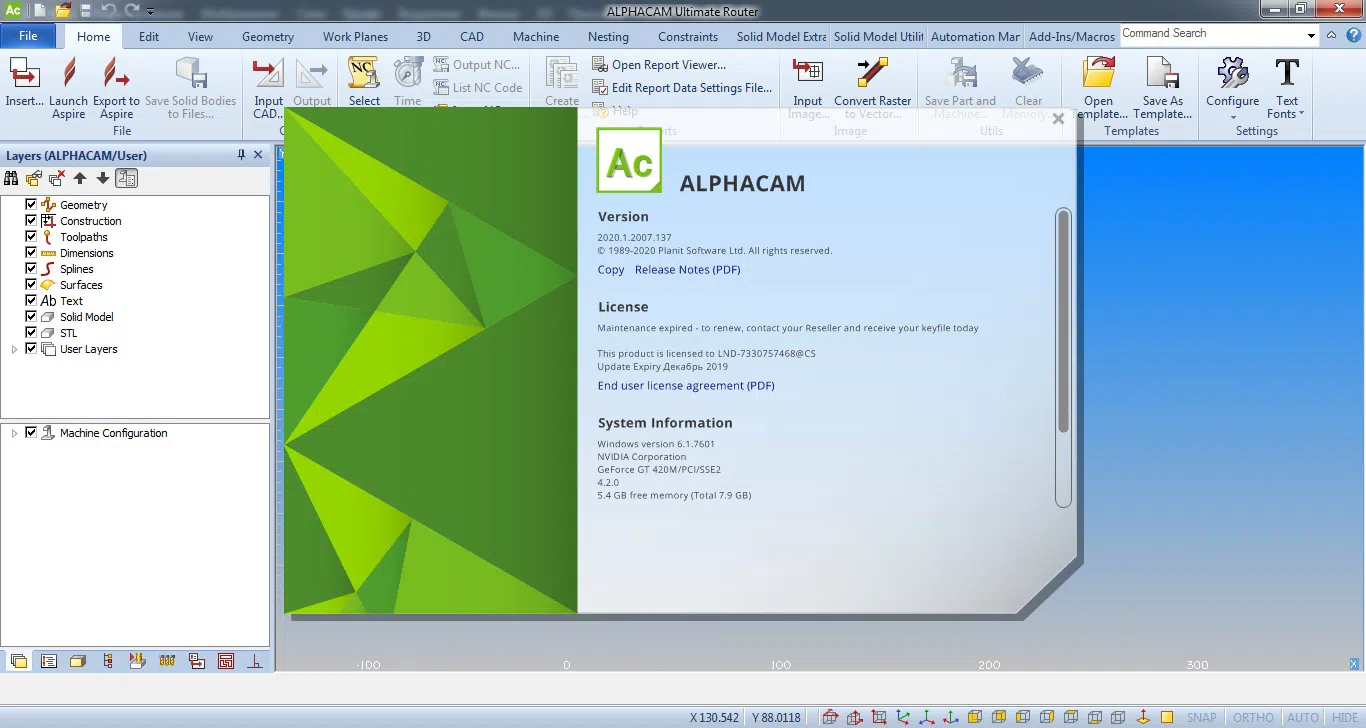Screen dimensions: 1366x728
Task: Open the Command Search dropdown arrow
Action: pos(1310,33)
